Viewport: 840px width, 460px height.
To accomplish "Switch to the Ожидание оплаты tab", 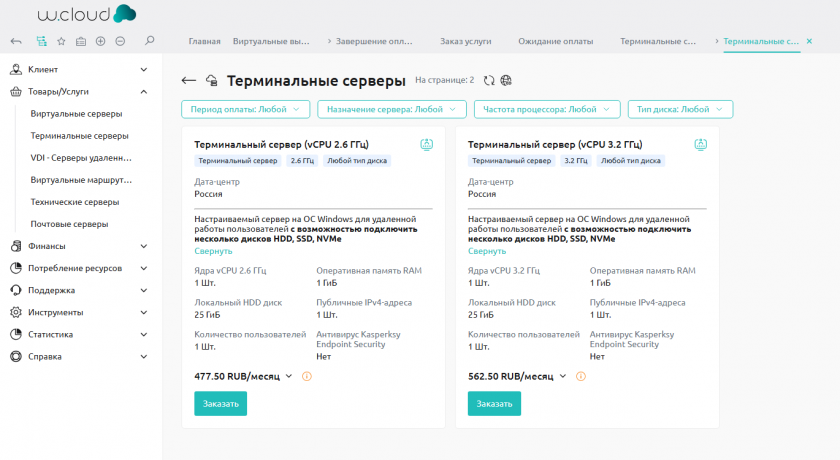I will click(x=555, y=41).
